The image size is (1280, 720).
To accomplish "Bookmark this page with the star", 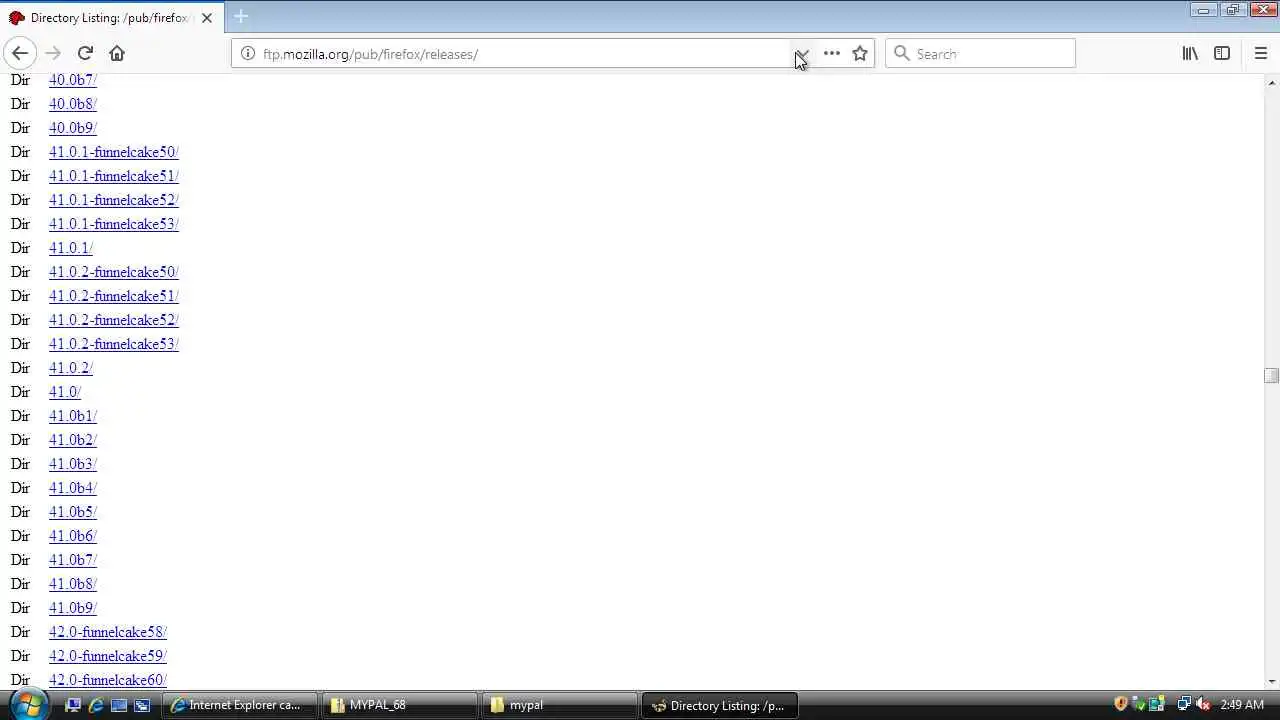I will [860, 54].
